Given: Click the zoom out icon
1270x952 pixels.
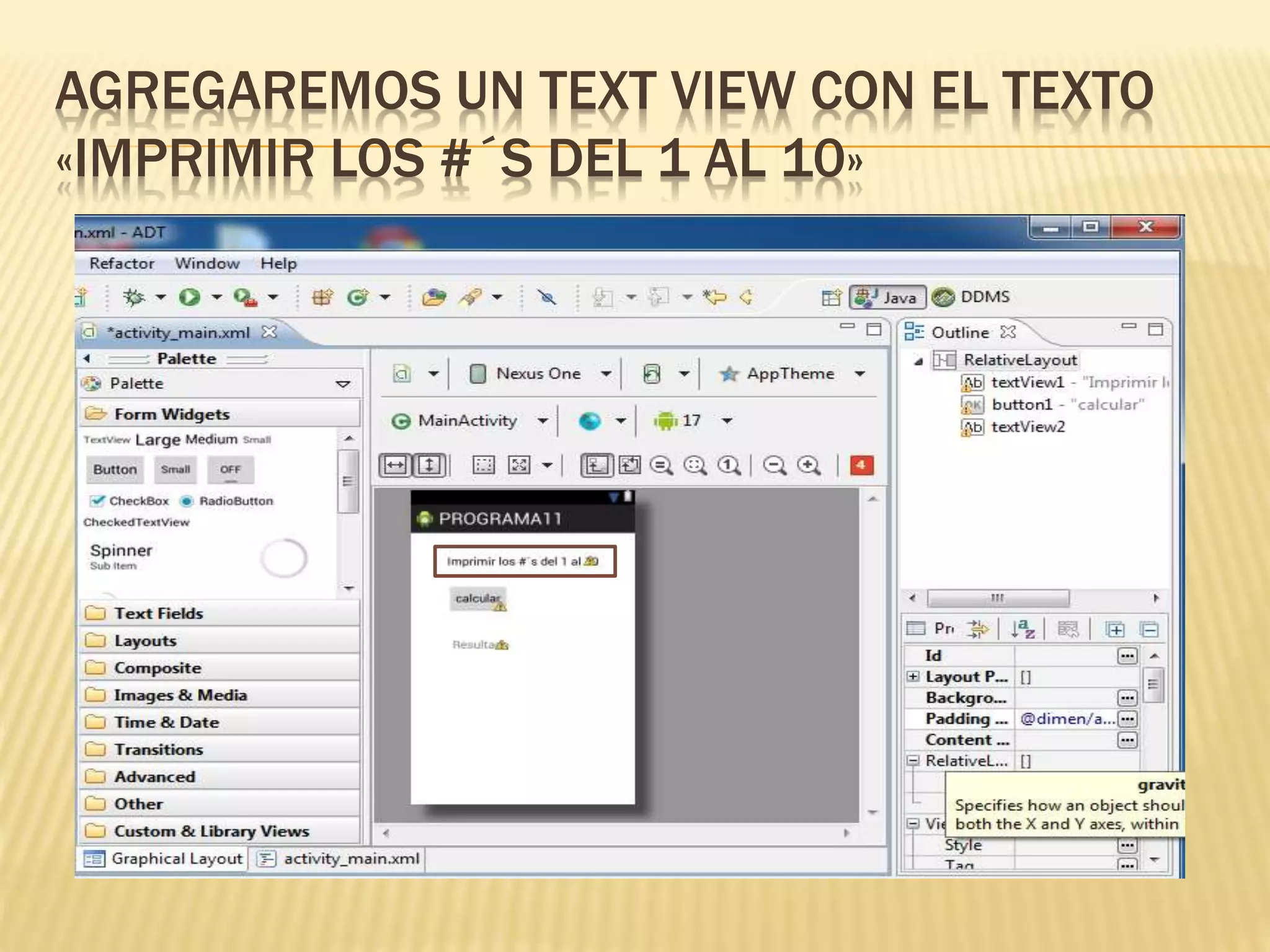Looking at the screenshot, I should coord(775,465).
